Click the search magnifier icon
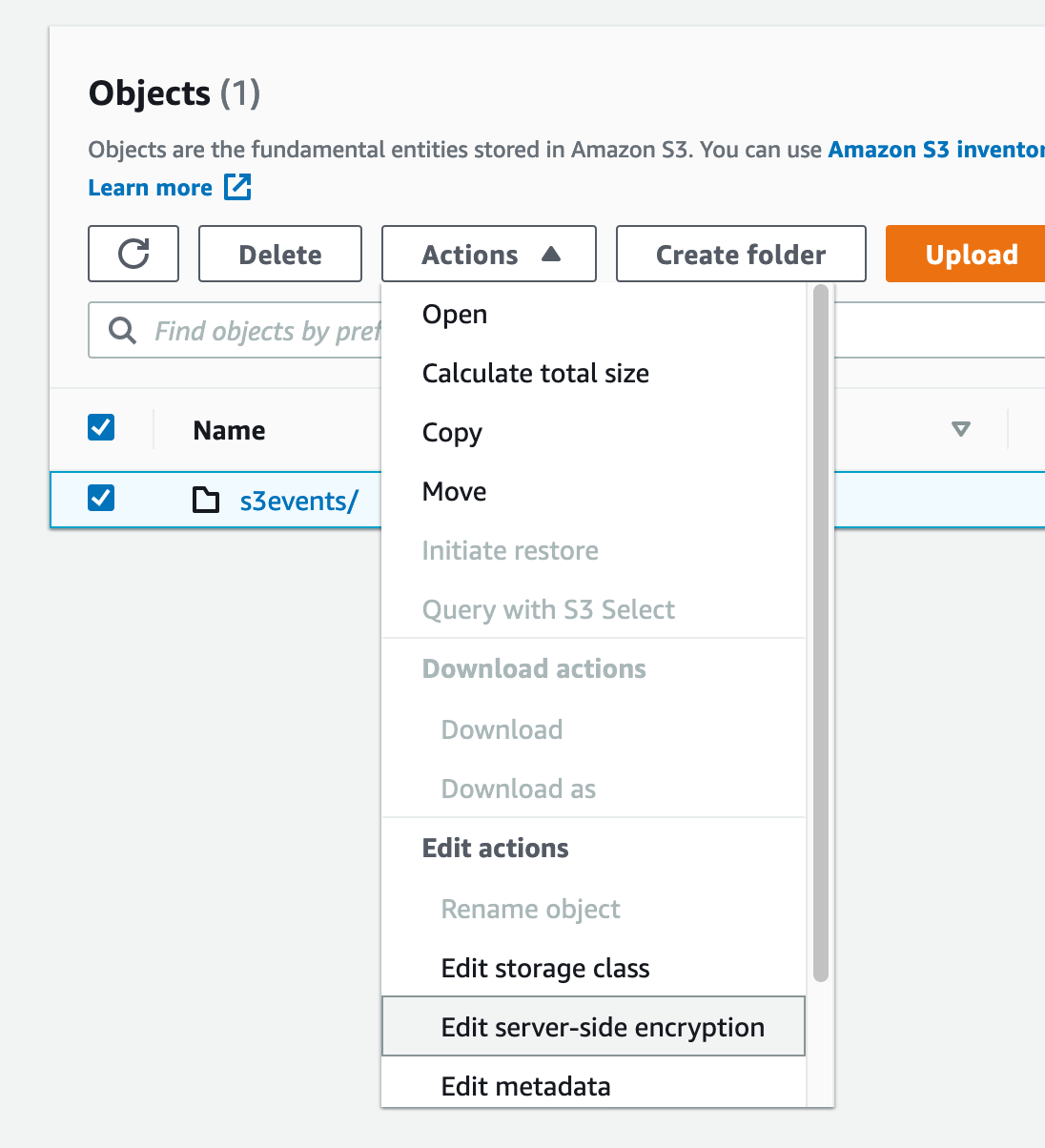1045x1148 pixels. (x=122, y=331)
